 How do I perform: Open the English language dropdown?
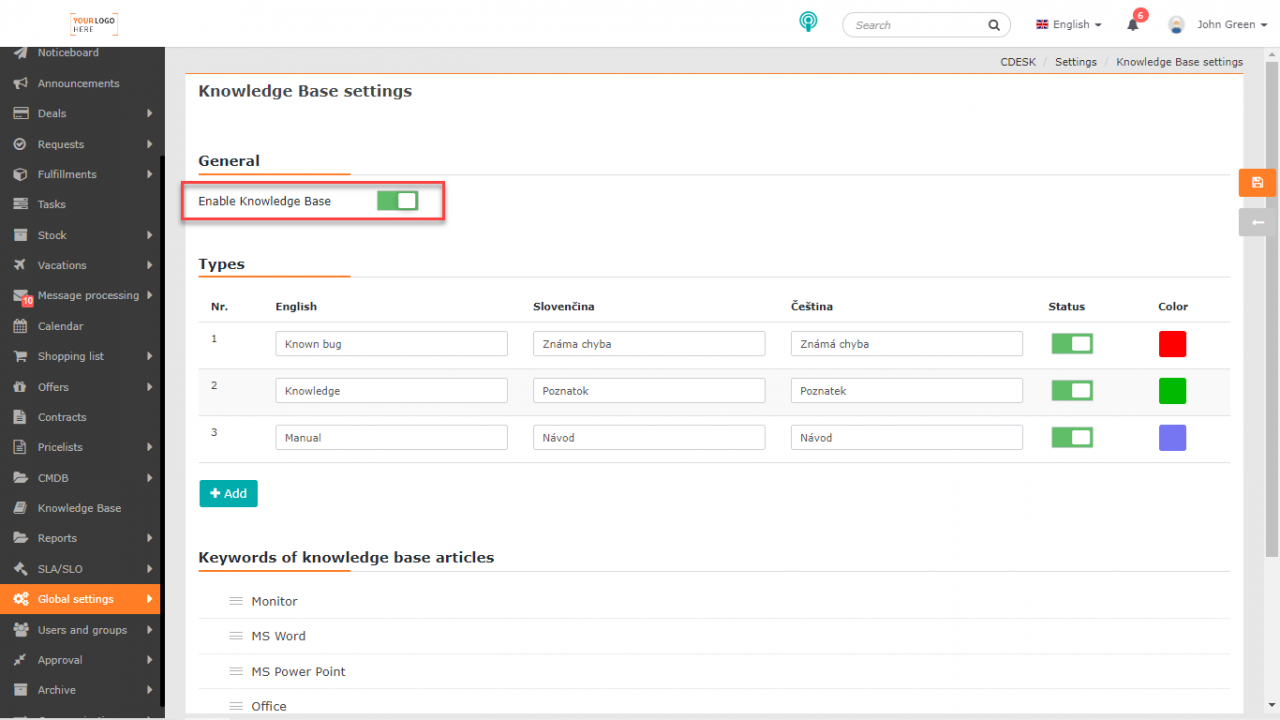pyautogui.click(x=1069, y=25)
